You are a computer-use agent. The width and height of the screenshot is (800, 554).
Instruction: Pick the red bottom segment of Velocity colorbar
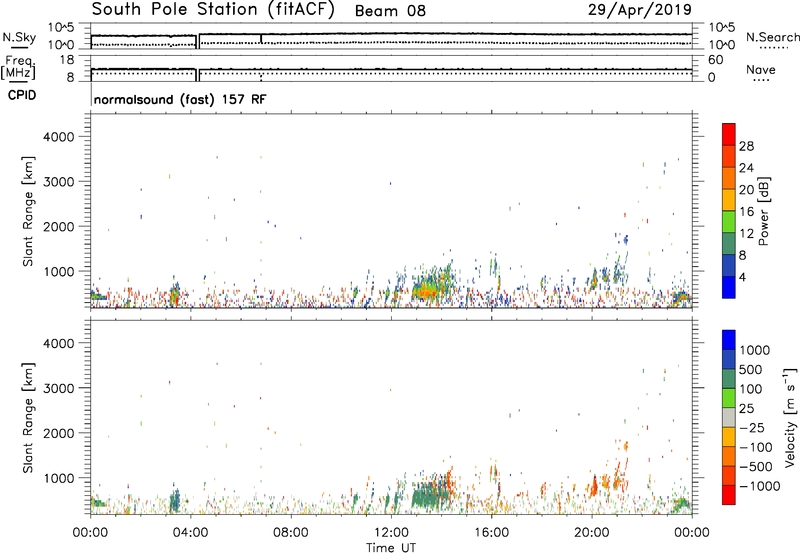729,495
